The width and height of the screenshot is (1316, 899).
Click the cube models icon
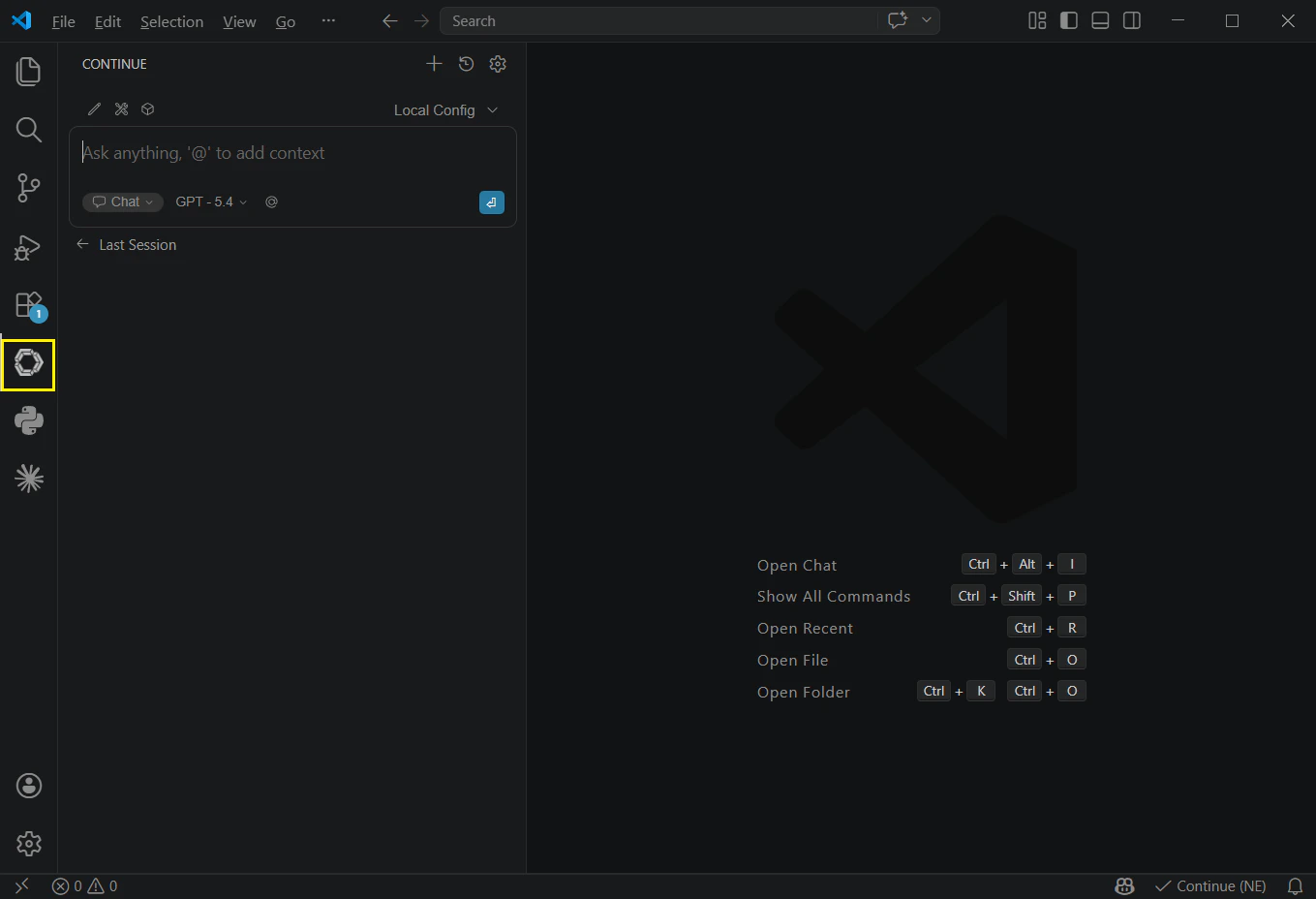[x=148, y=109]
